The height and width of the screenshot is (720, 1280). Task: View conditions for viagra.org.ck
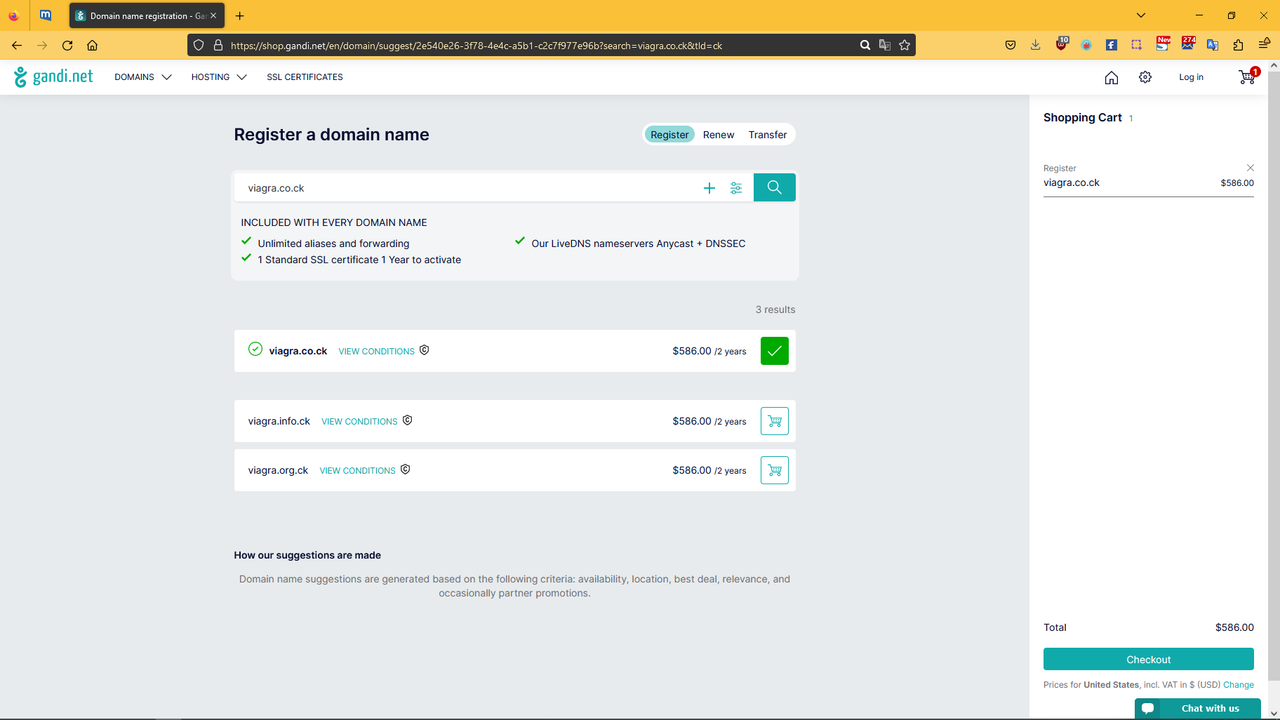coord(357,470)
